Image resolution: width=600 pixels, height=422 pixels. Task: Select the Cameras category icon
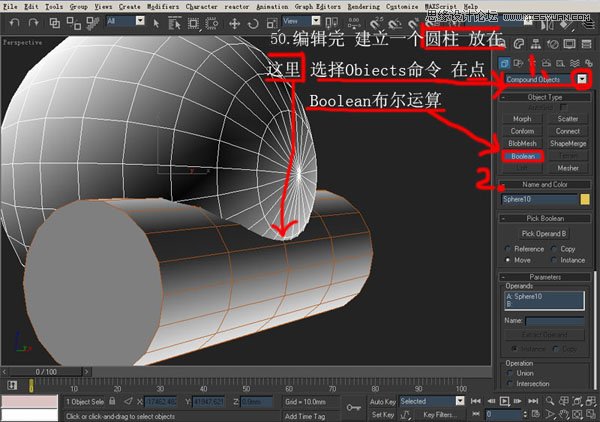click(x=546, y=63)
